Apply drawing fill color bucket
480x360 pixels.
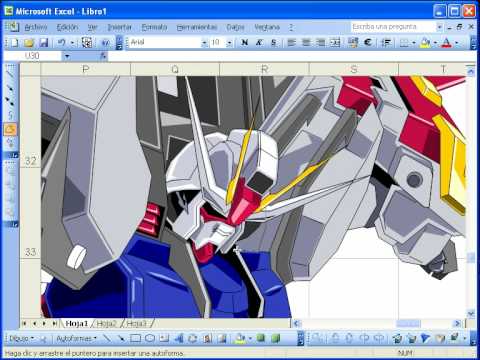click(240, 338)
